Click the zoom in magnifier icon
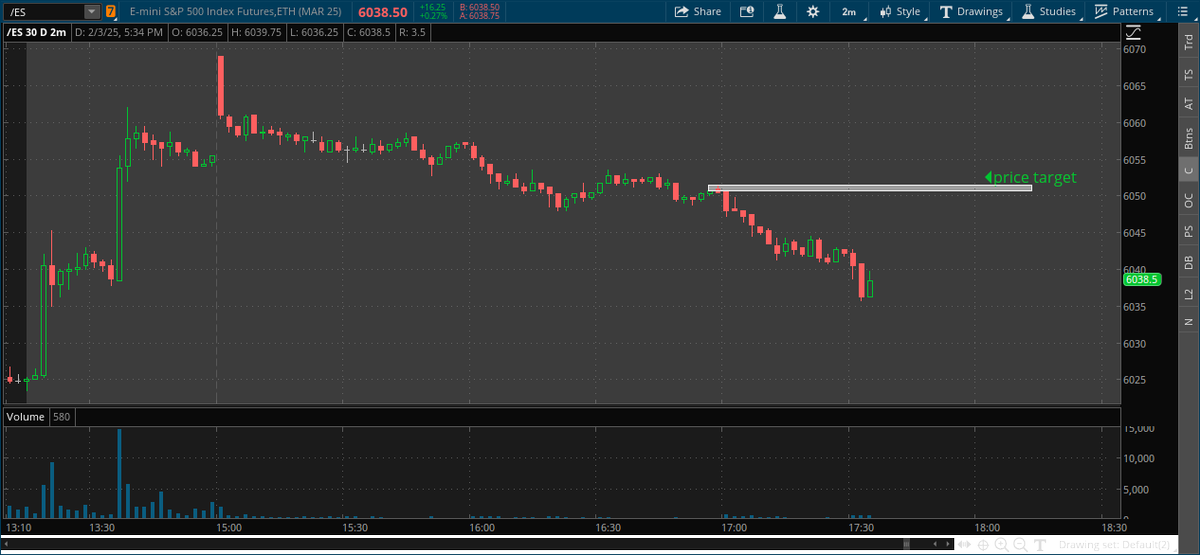This screenshot has height=555, width=1200. coord(1001,545)
